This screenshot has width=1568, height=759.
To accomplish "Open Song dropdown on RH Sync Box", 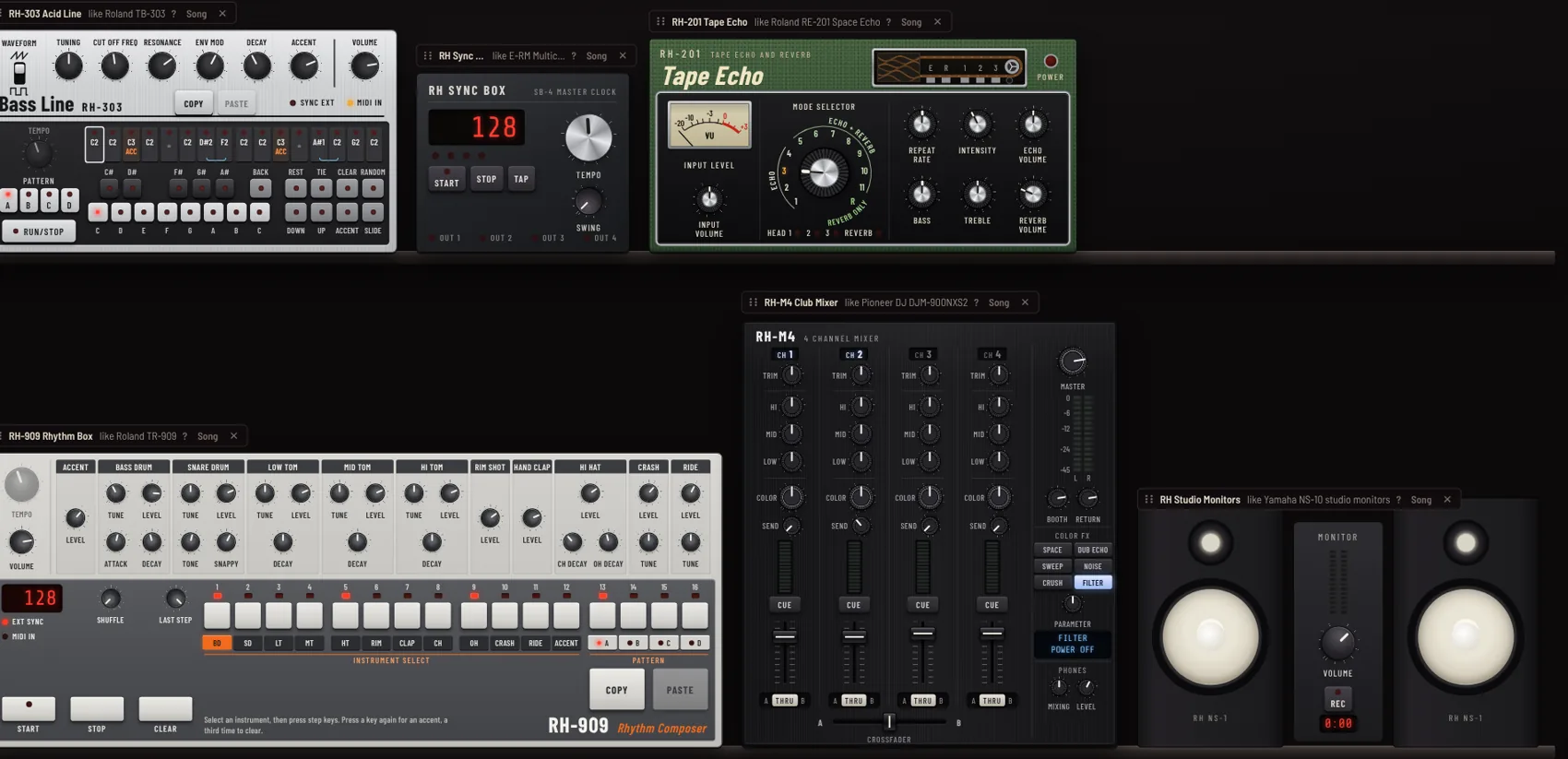I will [x=597, y=56].
